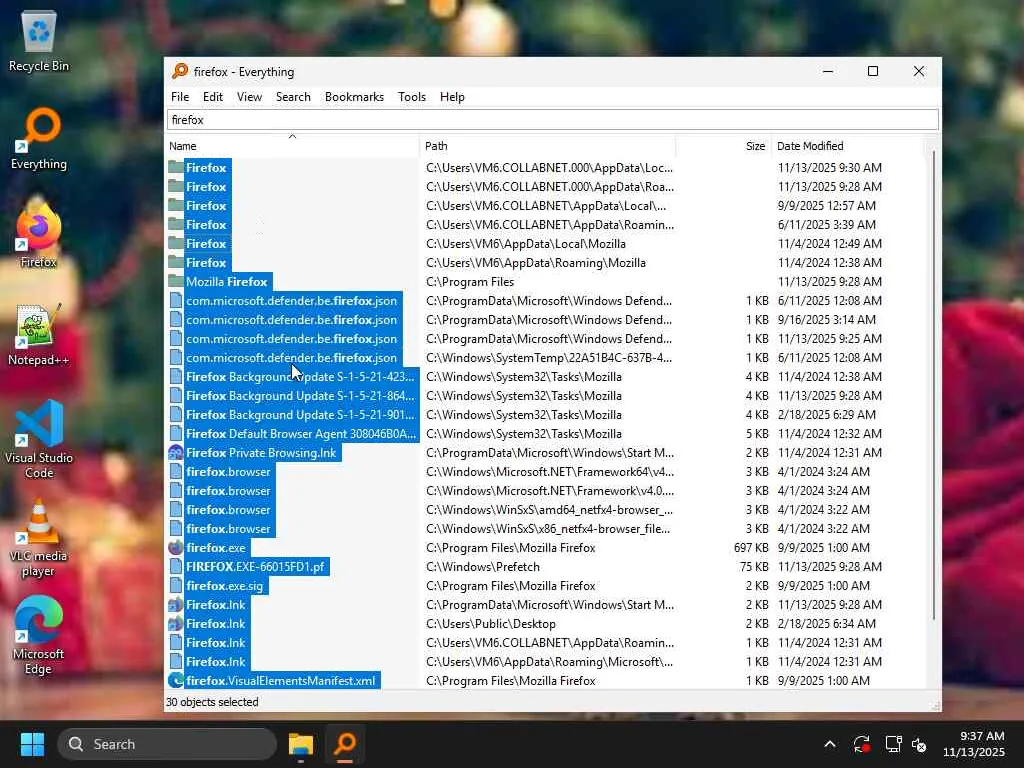Select Firefox.lnk in C:\Users\Public\Desktop
Screen dimensions: 1024x768
point(216,624)
